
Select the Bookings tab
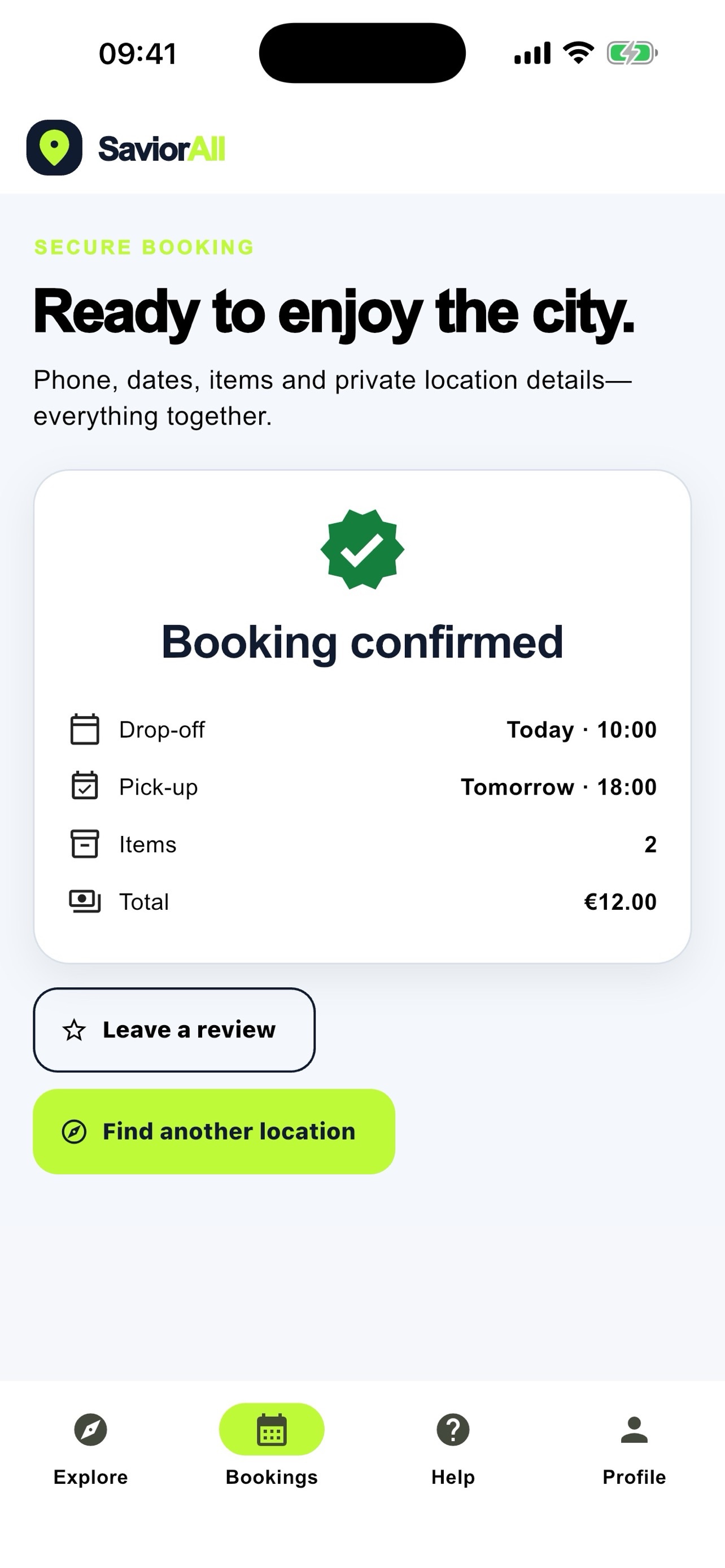click(x=272, y=1450)
